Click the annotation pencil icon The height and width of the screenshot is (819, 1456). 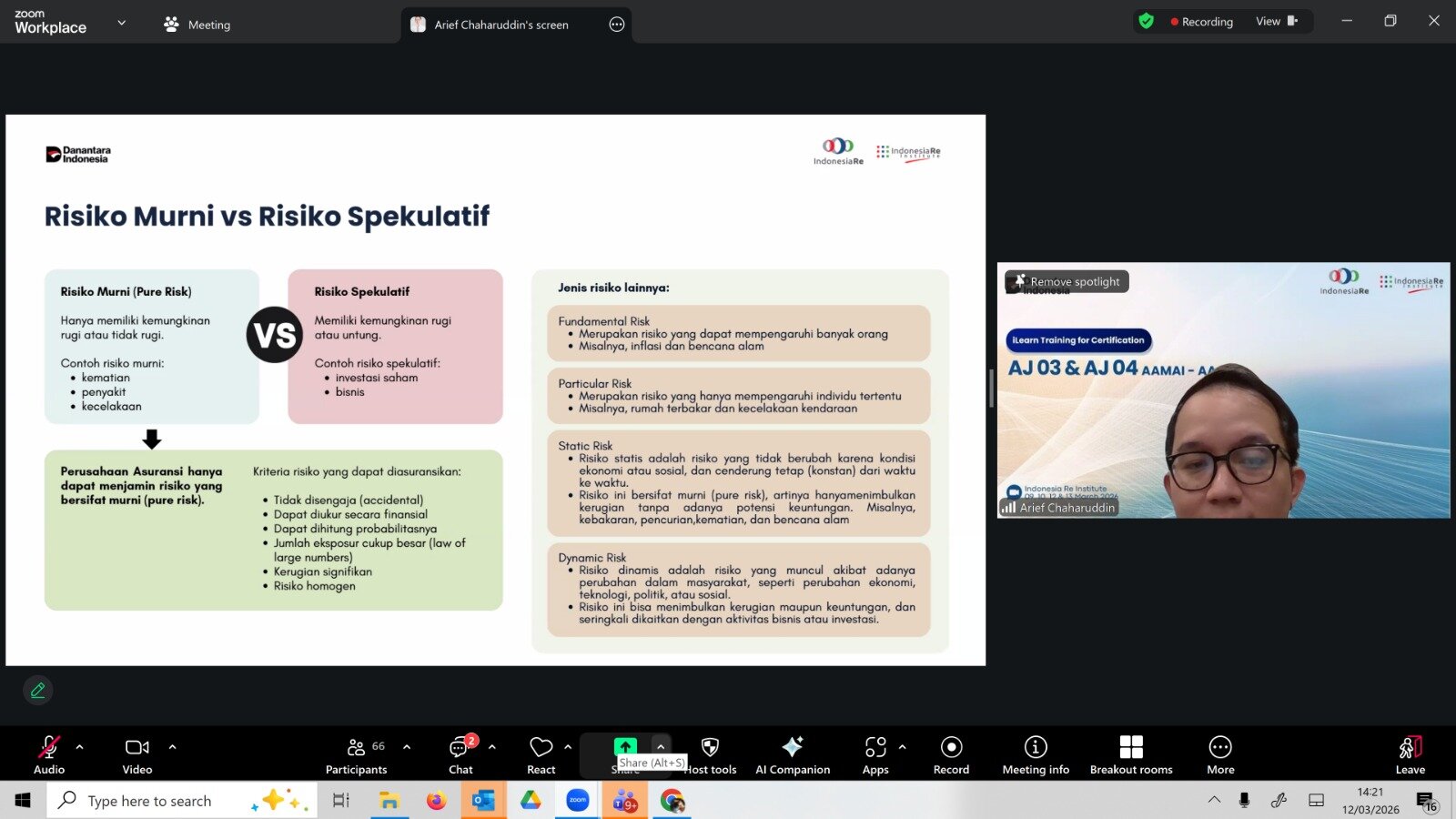38,691
